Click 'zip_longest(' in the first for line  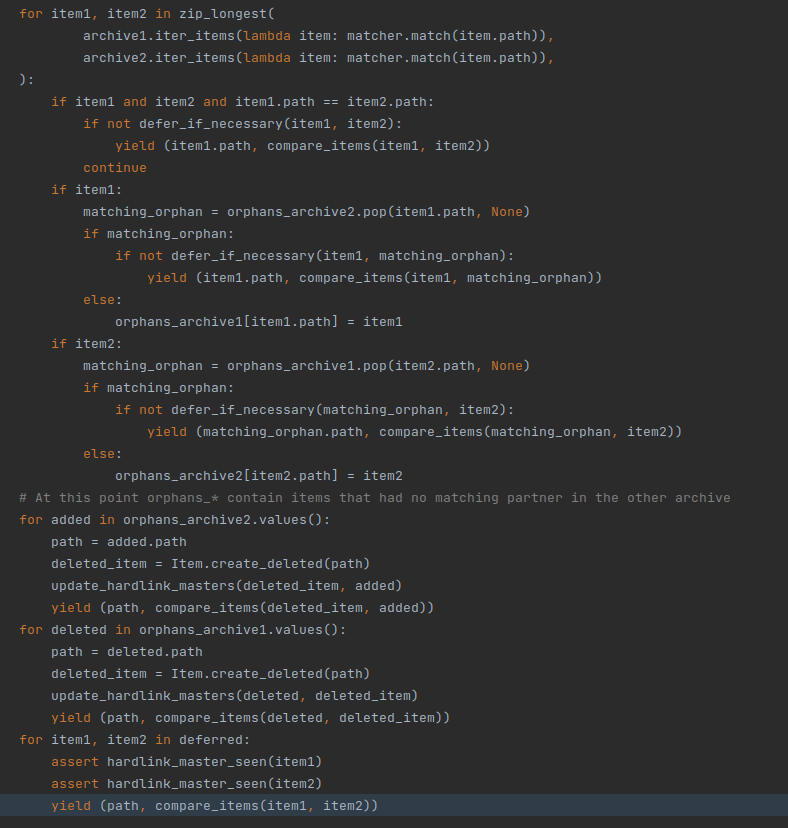coord(227,14)
